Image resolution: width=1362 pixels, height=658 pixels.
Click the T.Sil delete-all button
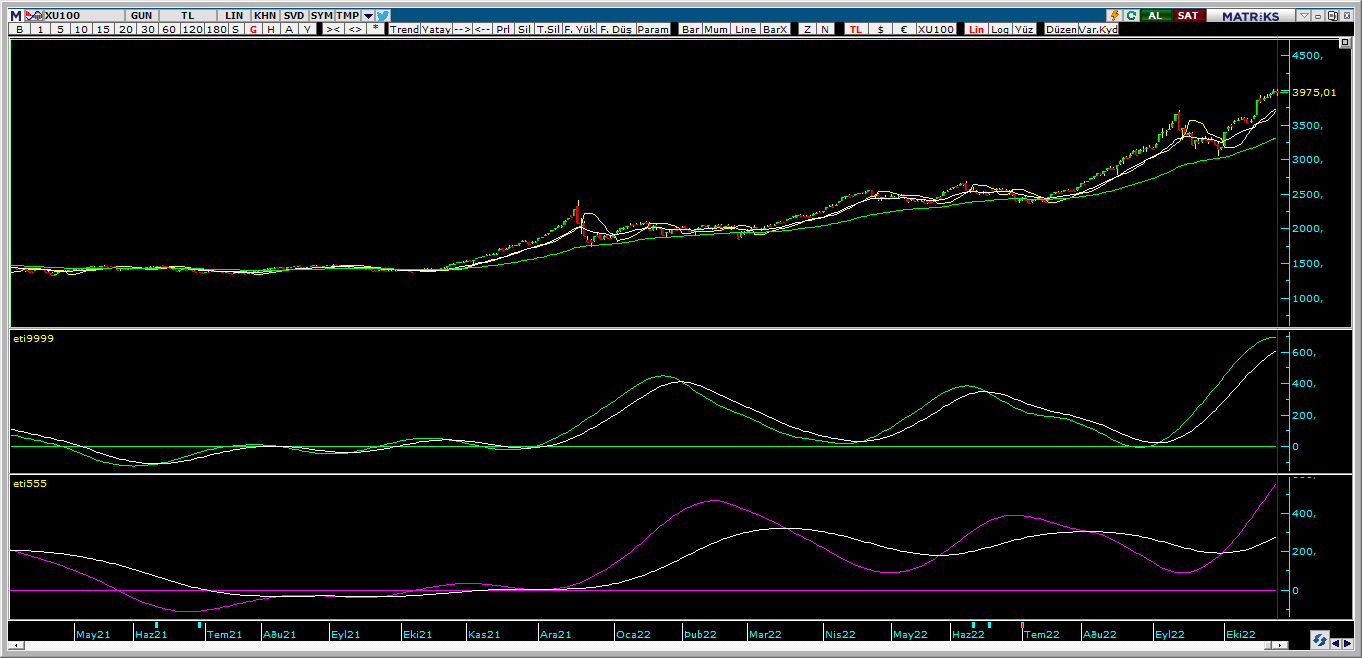[x=547, y=29]
